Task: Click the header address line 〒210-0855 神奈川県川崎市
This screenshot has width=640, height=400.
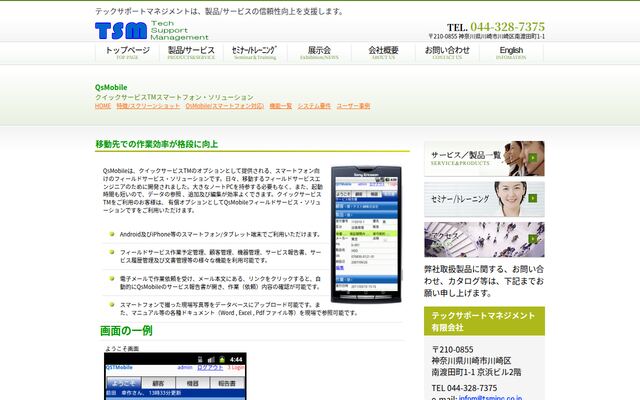Action: tap(486, 36)
